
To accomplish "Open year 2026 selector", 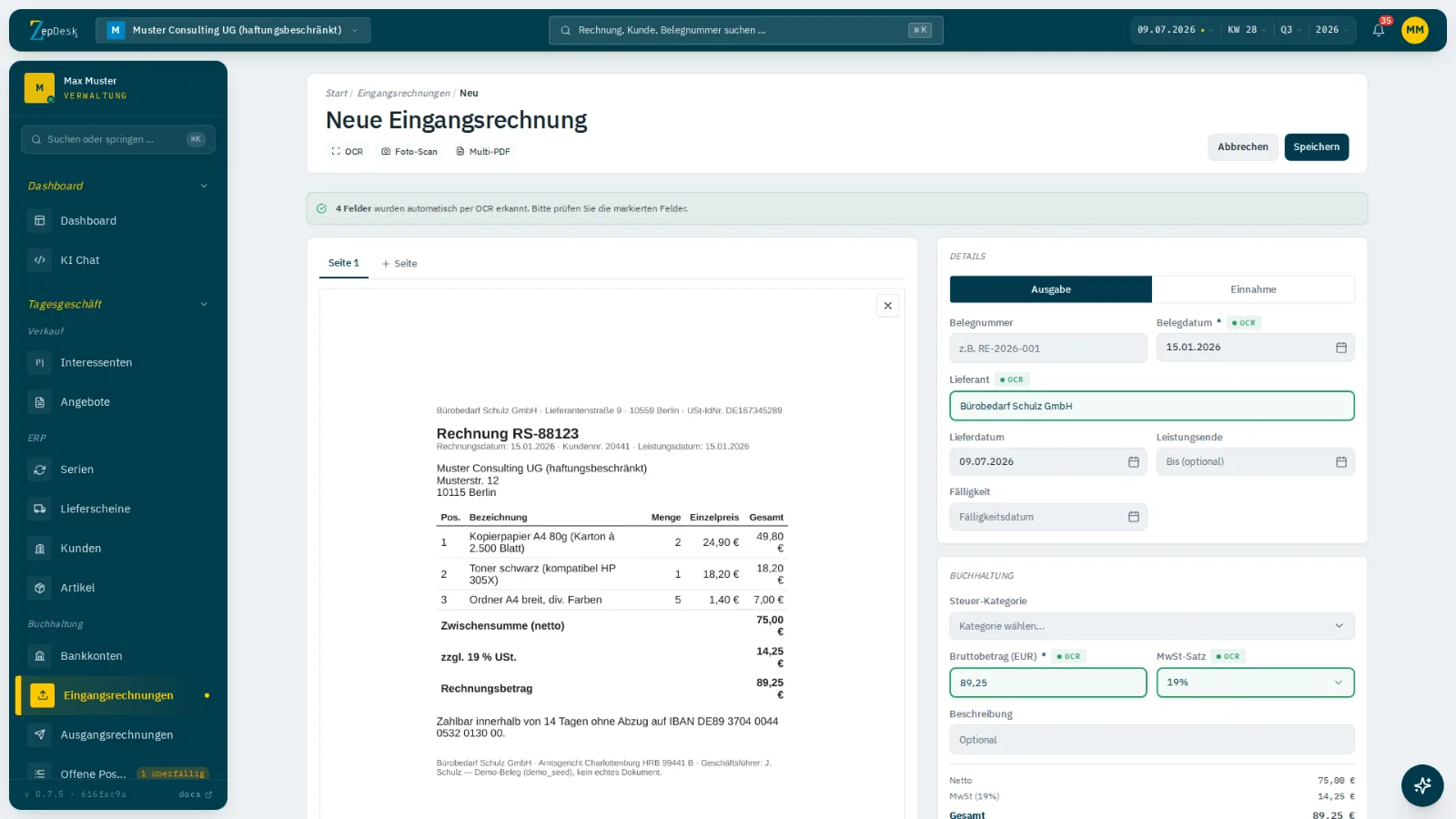I will coord(1331,30).
